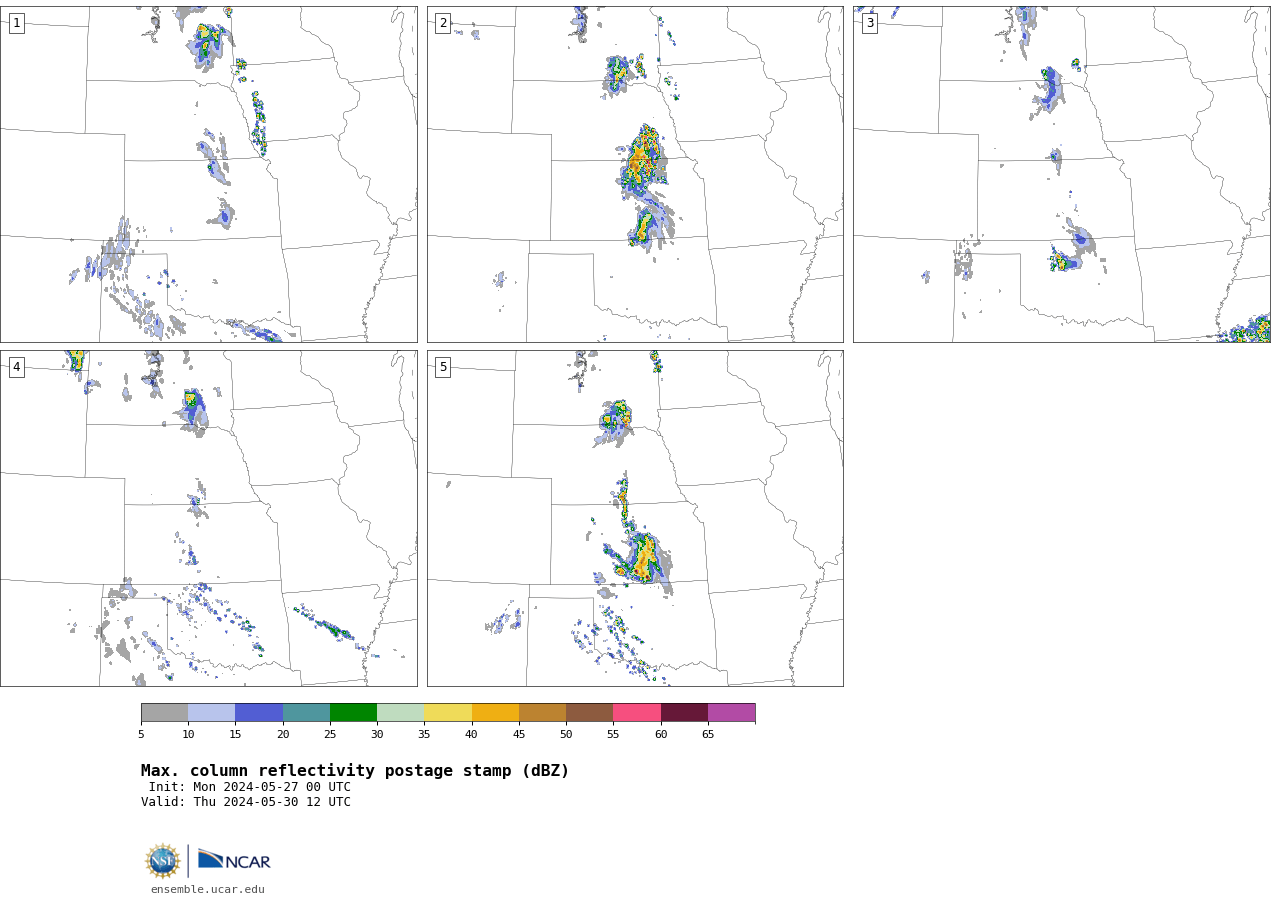
Task: Open the ensemble.ucar.edu link
Action: point(208,889)
